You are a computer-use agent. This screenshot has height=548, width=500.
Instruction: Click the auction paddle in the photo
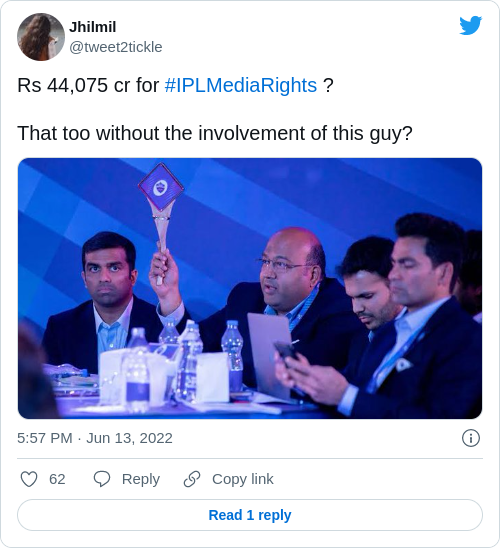[161, 217]
